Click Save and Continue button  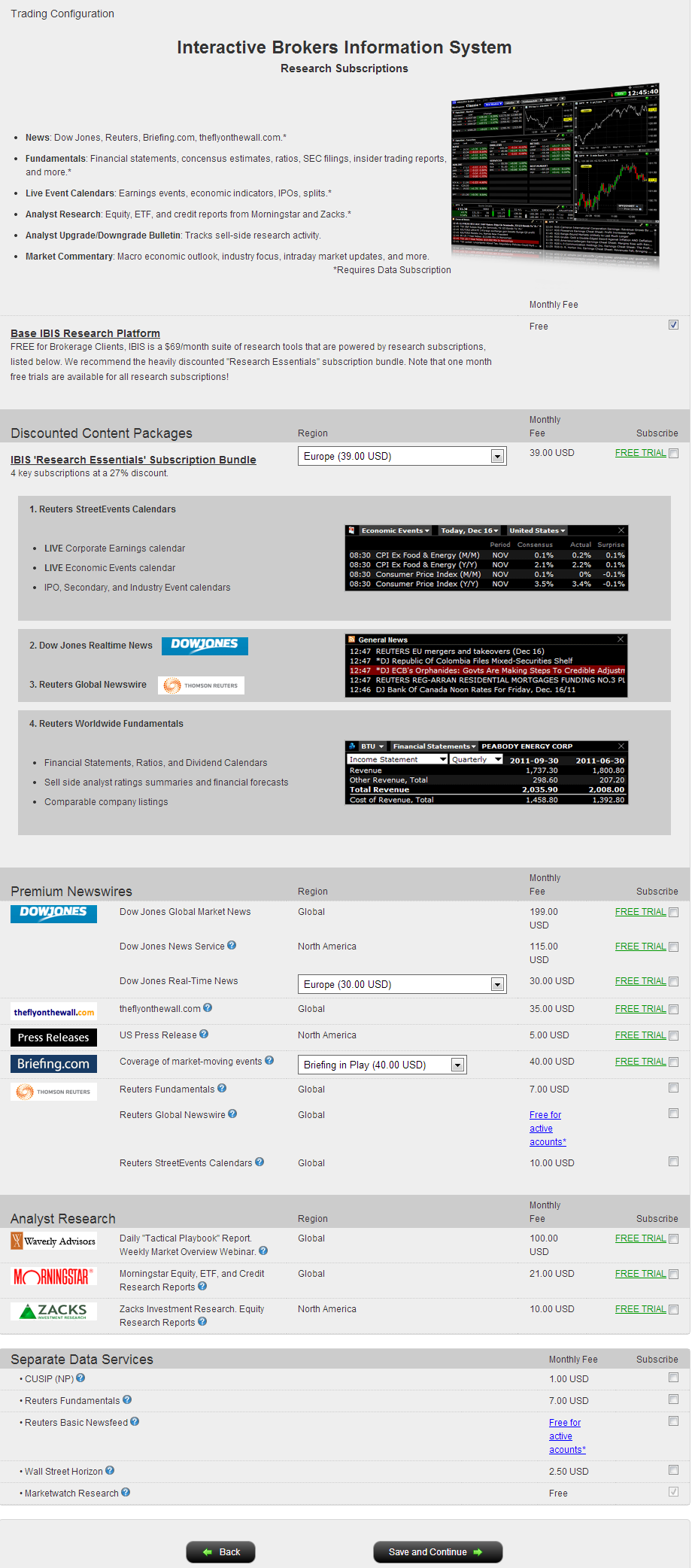438,1552
